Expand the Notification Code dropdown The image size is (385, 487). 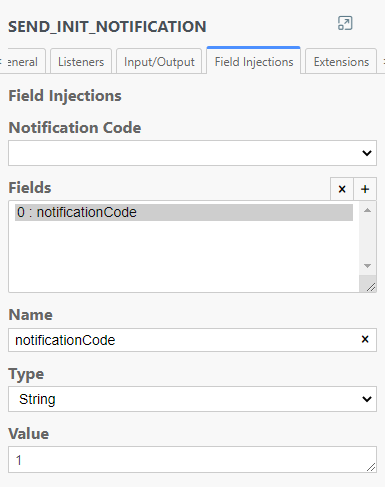(x=192, y=153)
